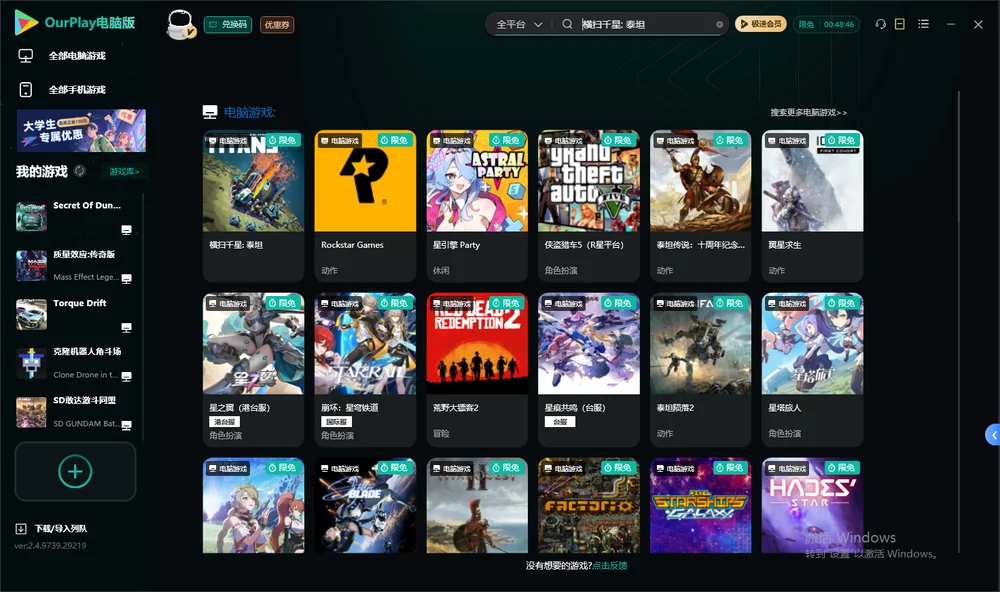Expand the blue side panel arrow
Screen dimensions: 1000x592
pos(993,435)
